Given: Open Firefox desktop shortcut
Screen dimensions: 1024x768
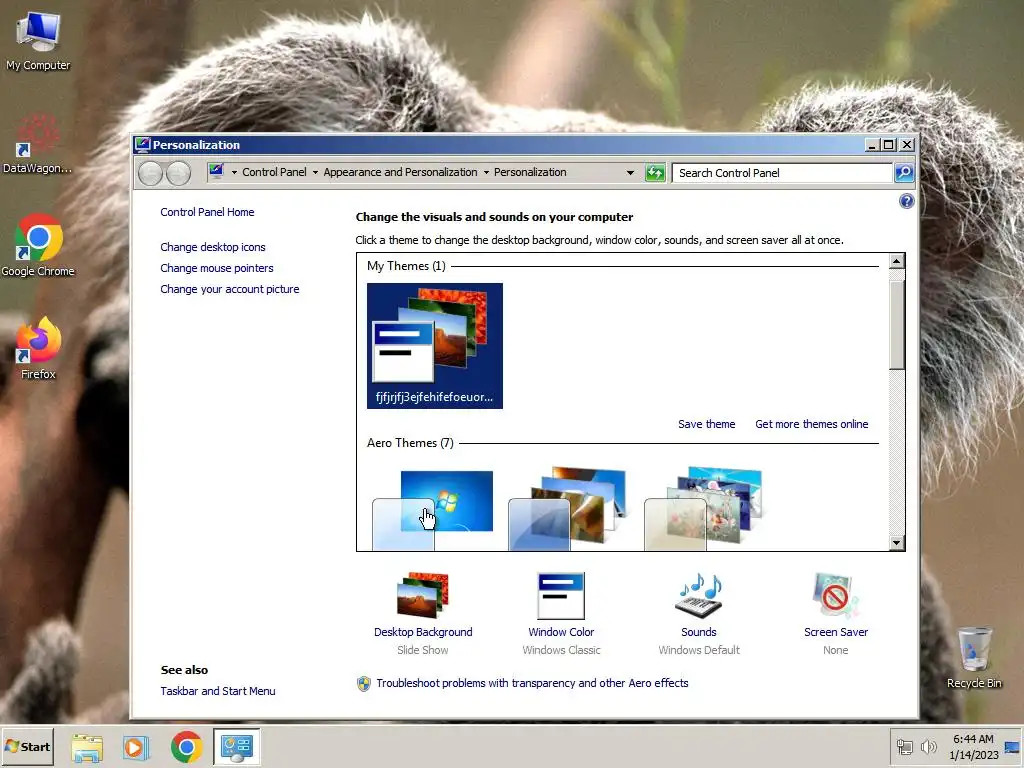Looking at the screenshot, I should click(x=38, y=348).
